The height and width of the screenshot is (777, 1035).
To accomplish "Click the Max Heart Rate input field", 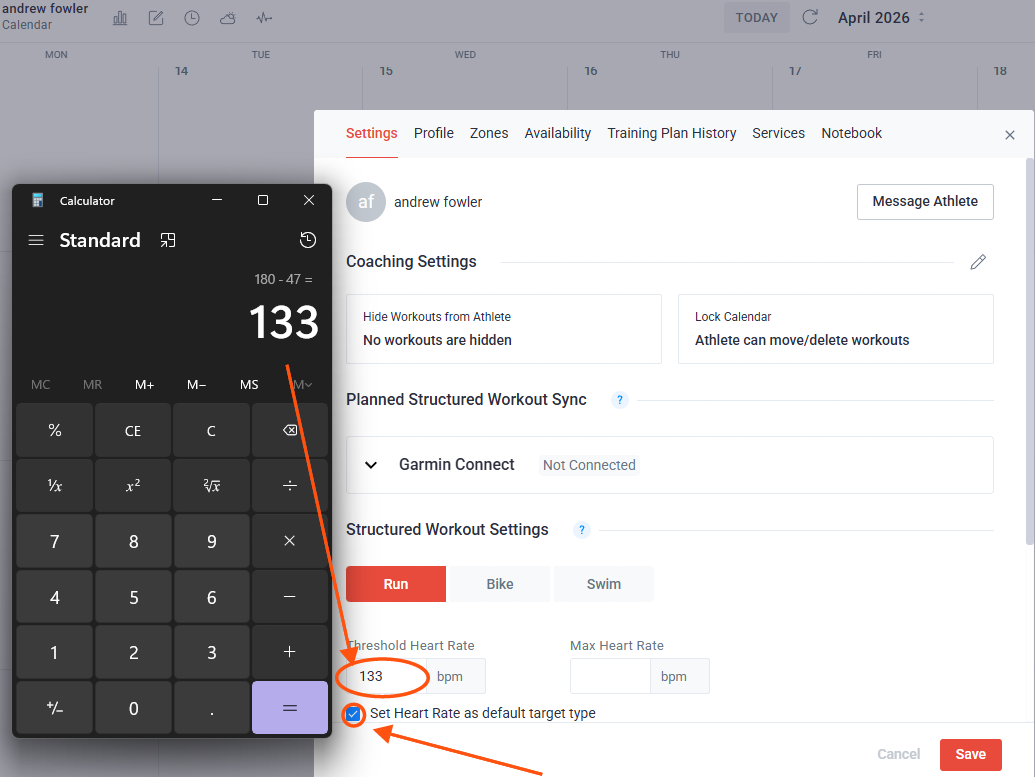I will [x=610, y=676].
